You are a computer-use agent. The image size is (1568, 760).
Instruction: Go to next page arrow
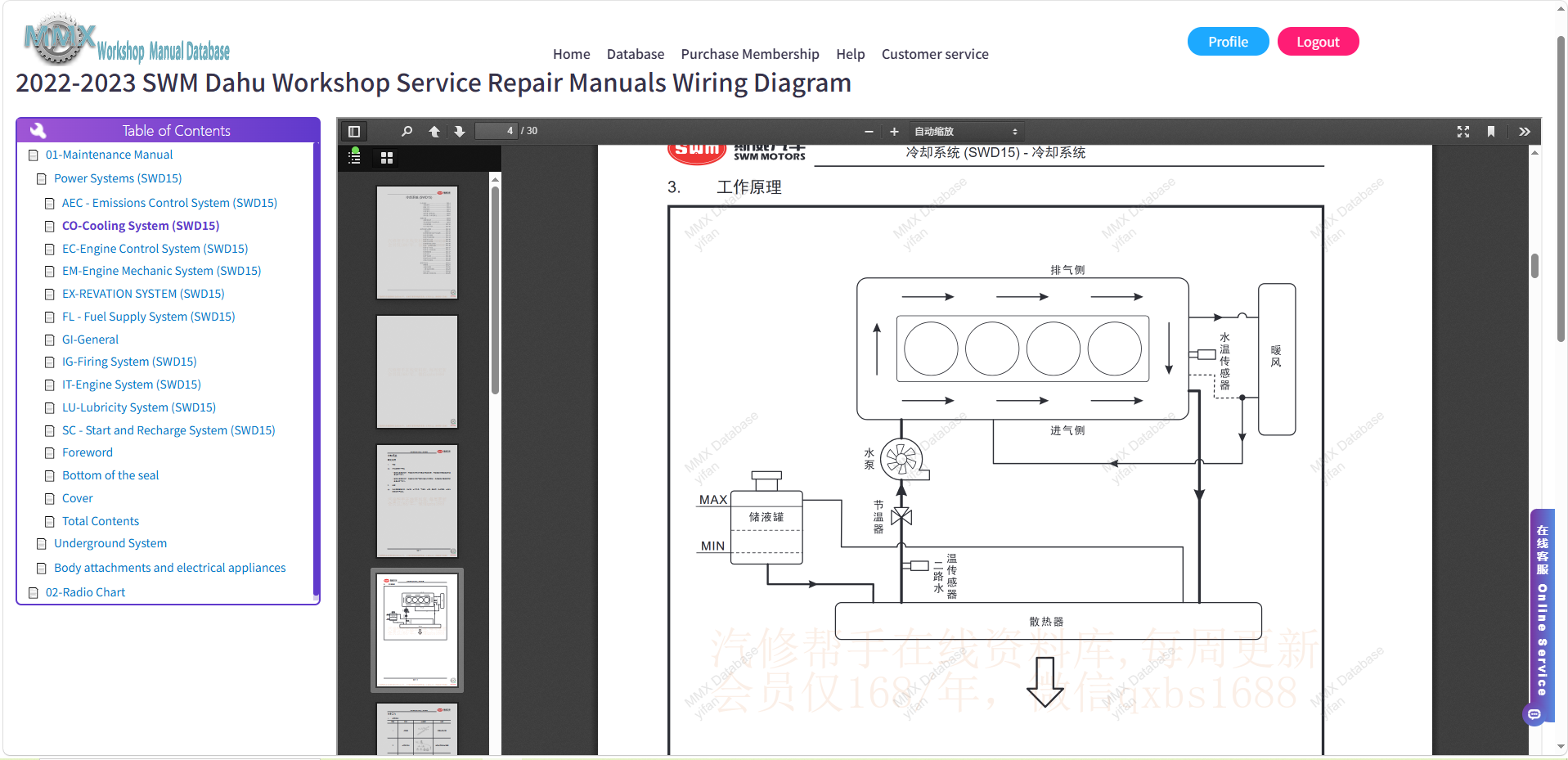point(460,132)
